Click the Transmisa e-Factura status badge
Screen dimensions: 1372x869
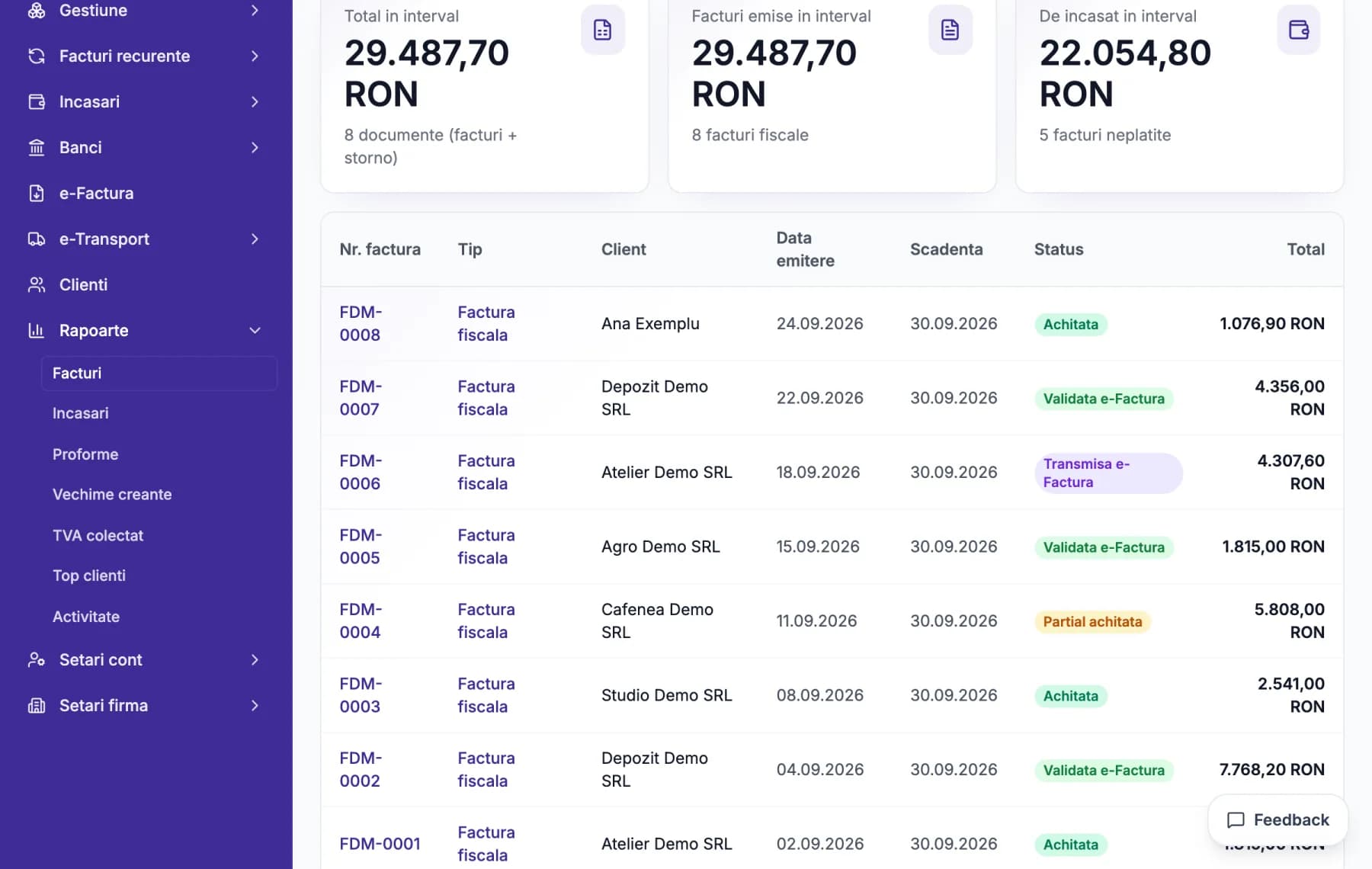[x=1108, y=473]
